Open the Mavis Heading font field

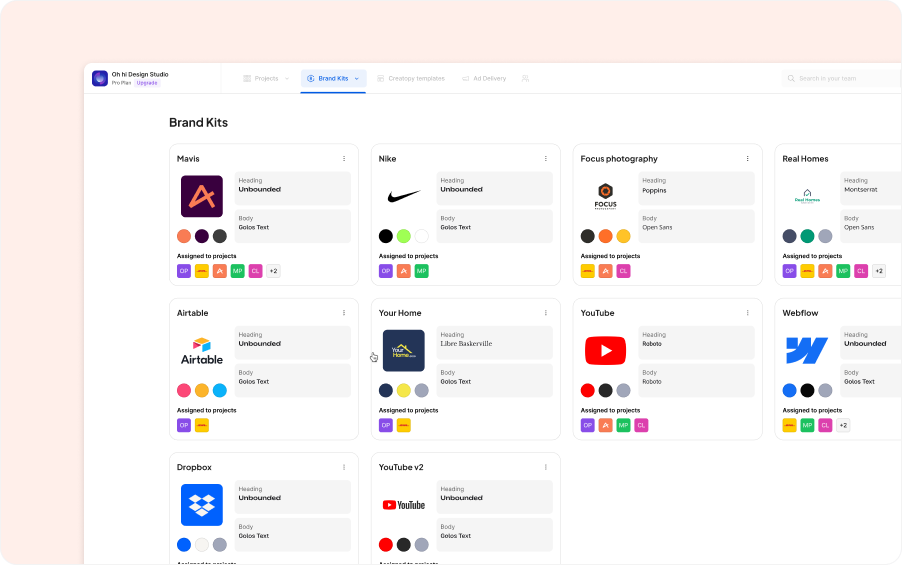coord(293,188)
